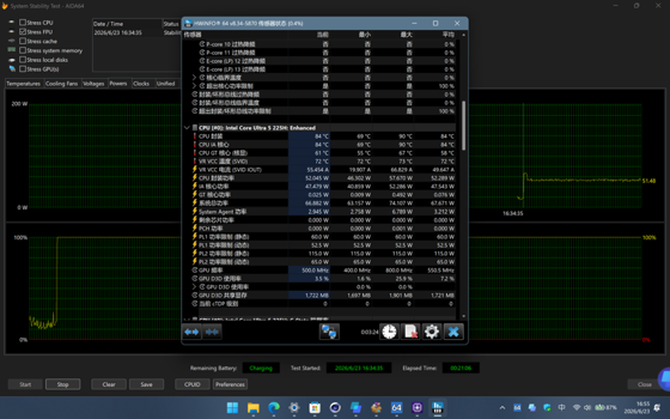
Task: Select the Powers tab
Action: click(118, 83)
